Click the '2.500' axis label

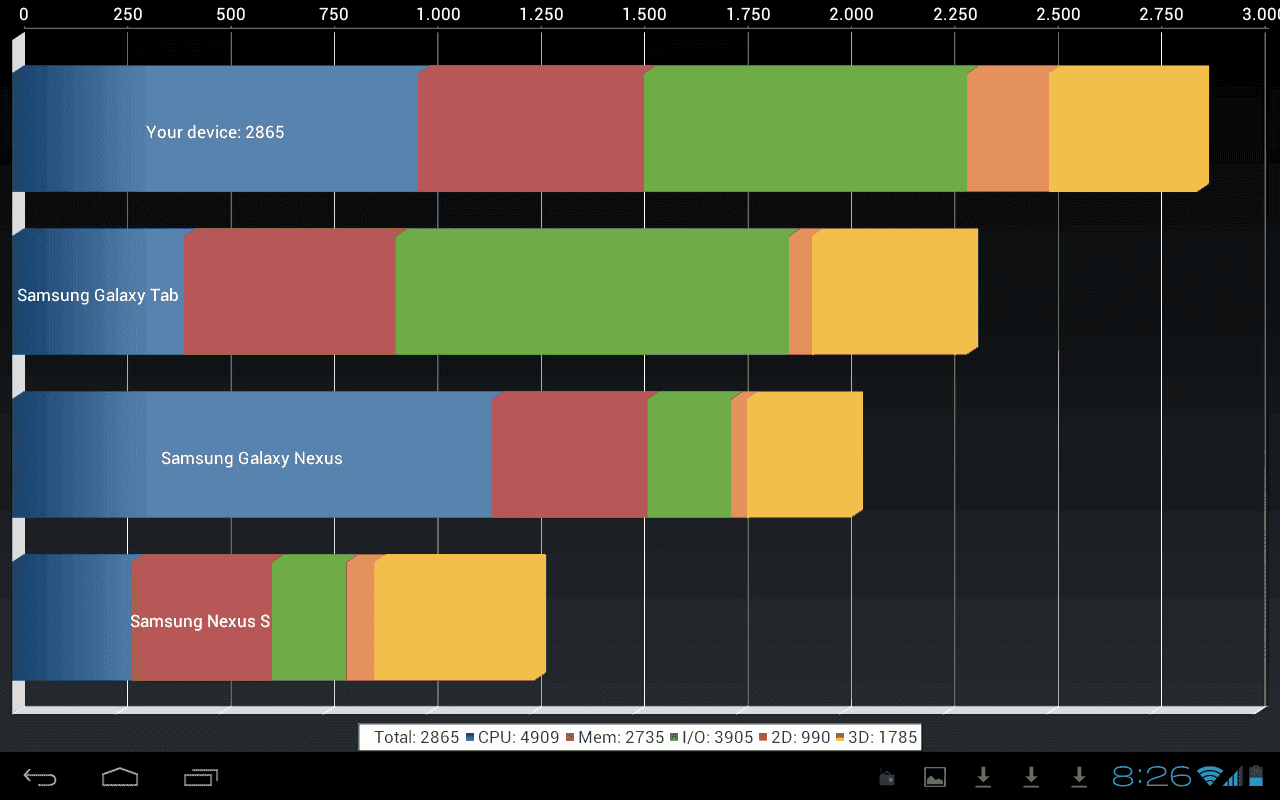click(1059, 14)
